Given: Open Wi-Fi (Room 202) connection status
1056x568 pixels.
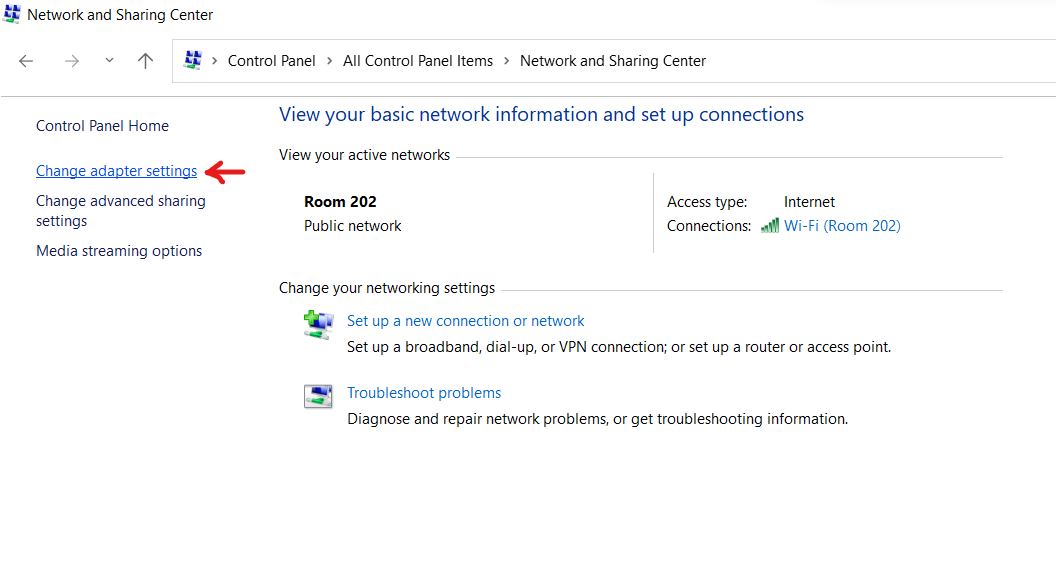Looking at the screenshot, I should [842, 226].
